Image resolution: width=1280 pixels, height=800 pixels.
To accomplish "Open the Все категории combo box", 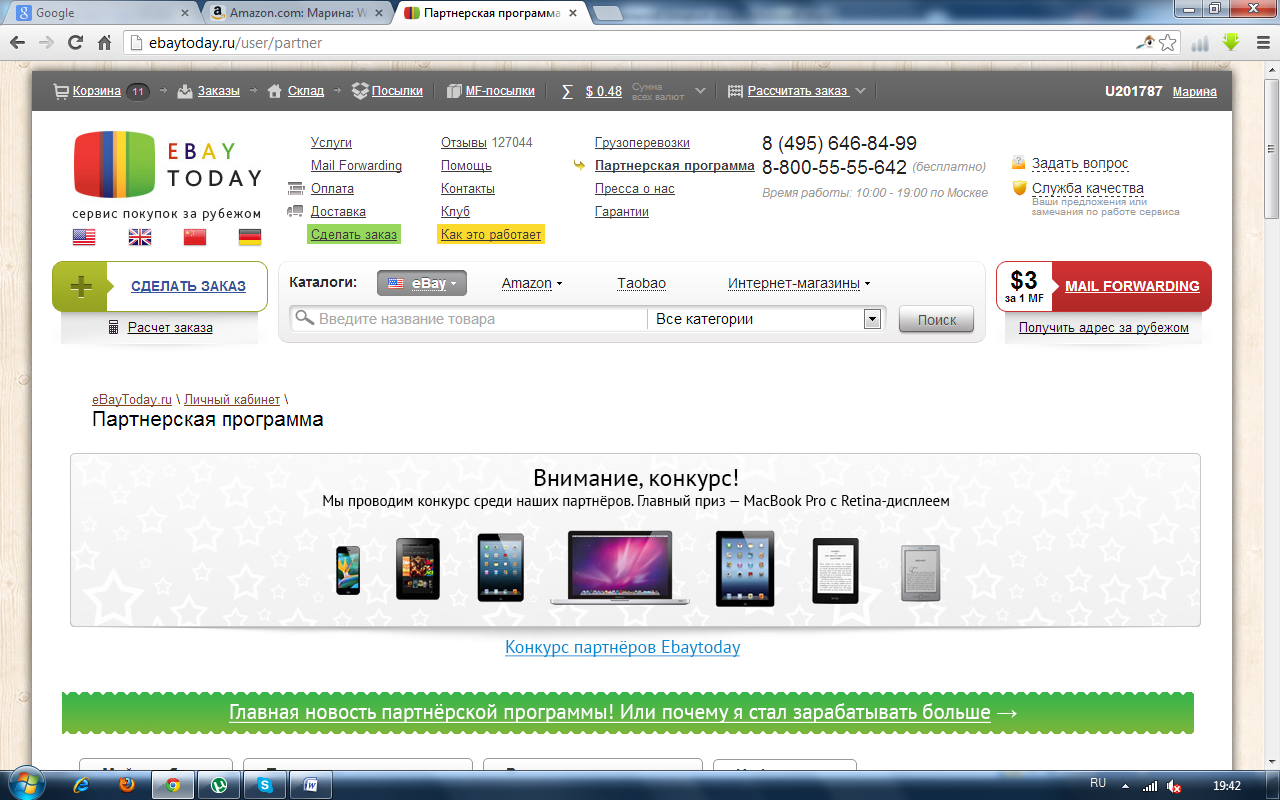I will click(765, 319).
